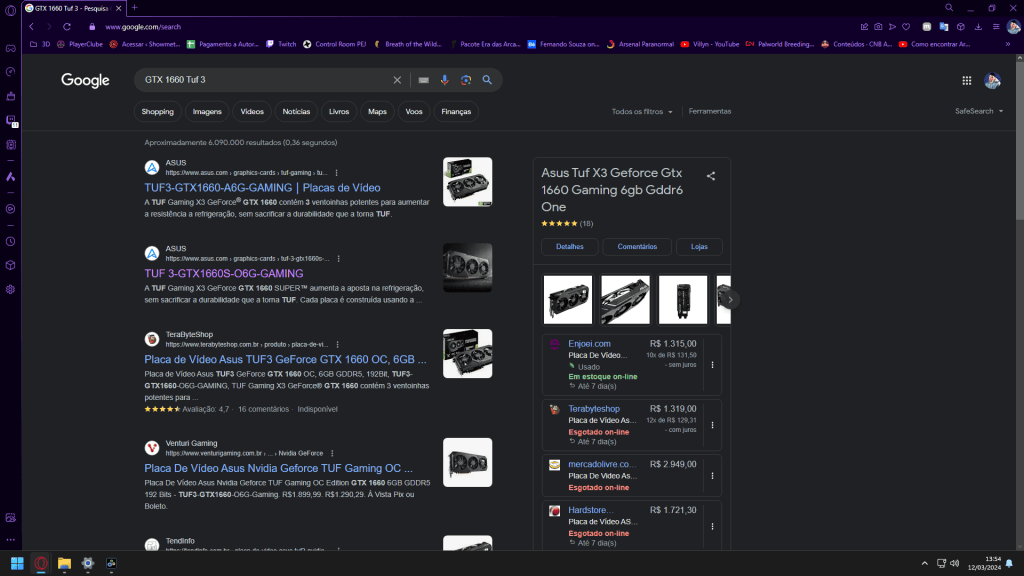
Task: Open options menu for mercadolivre offer
Action: [712, 476]
